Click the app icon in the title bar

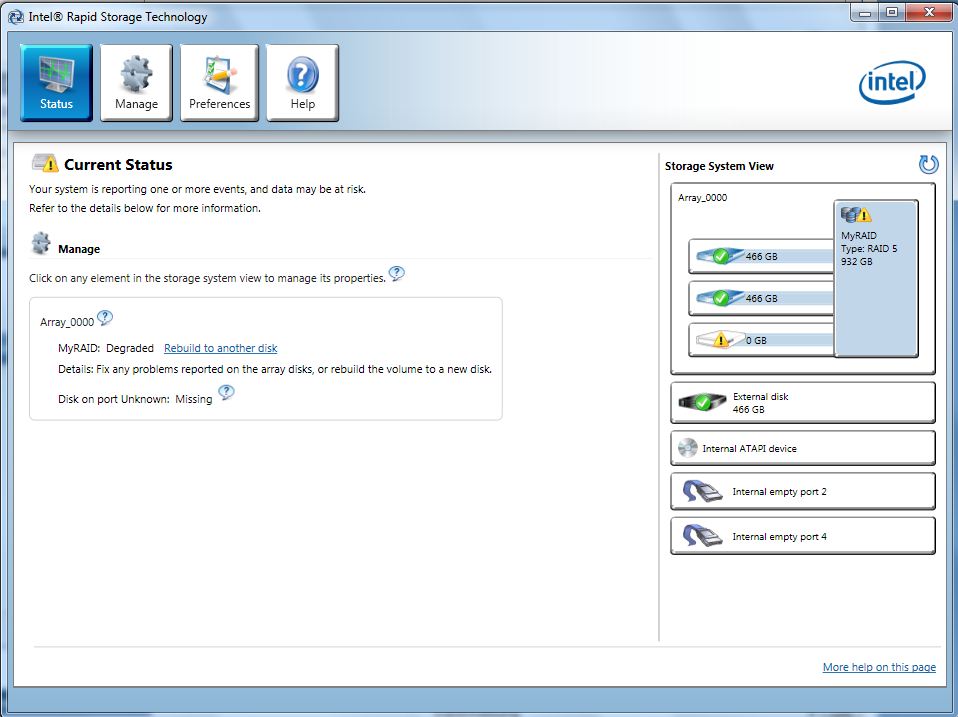[15, 17]
